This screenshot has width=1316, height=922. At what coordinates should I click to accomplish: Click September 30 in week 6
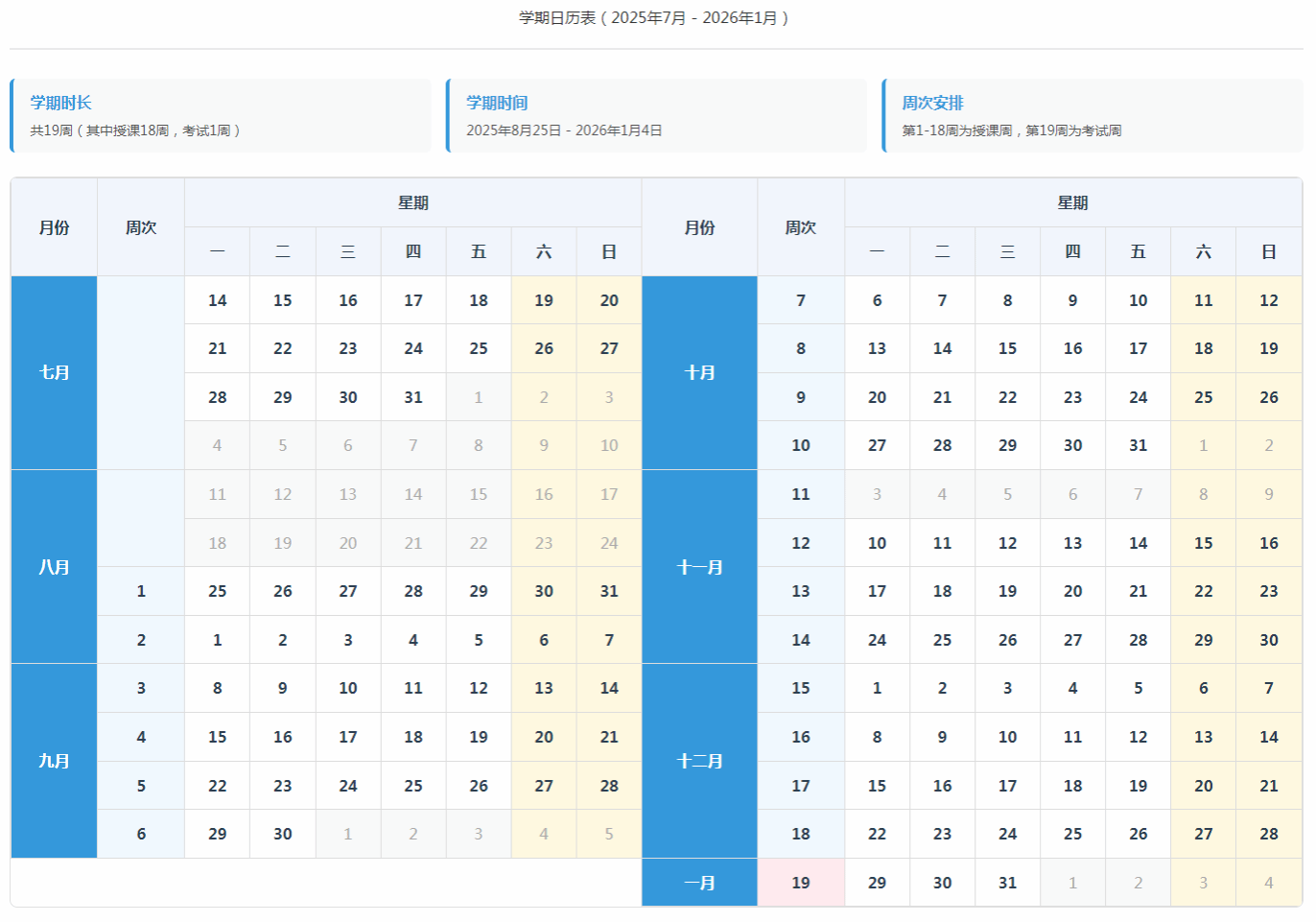(x=282, y=834)
